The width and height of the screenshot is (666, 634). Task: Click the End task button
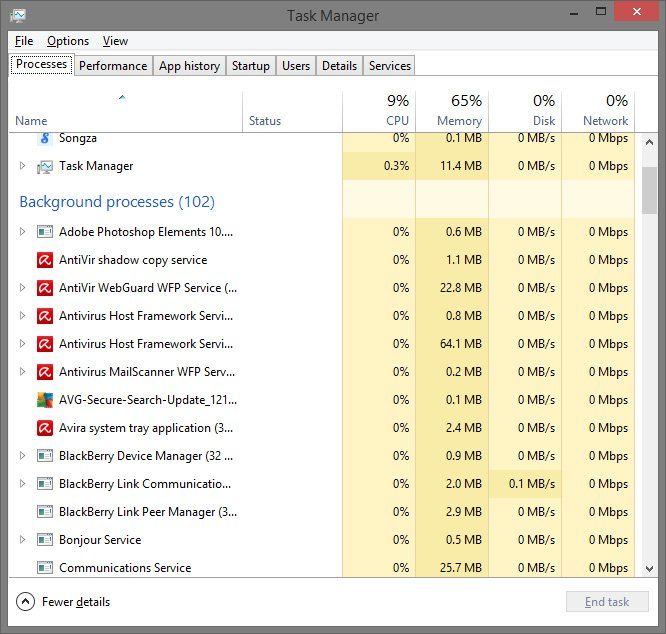click(x=607, y=602)
